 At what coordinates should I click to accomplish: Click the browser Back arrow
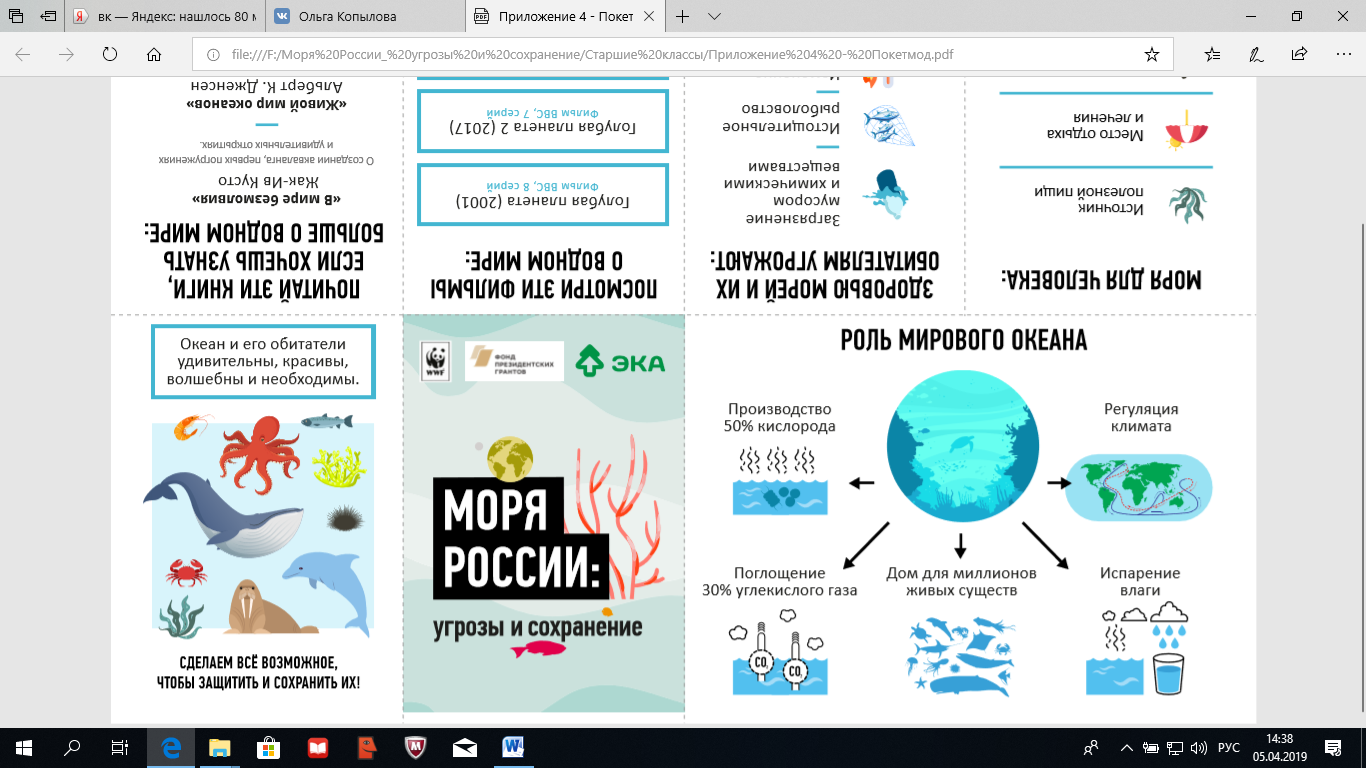coord(23,54)
